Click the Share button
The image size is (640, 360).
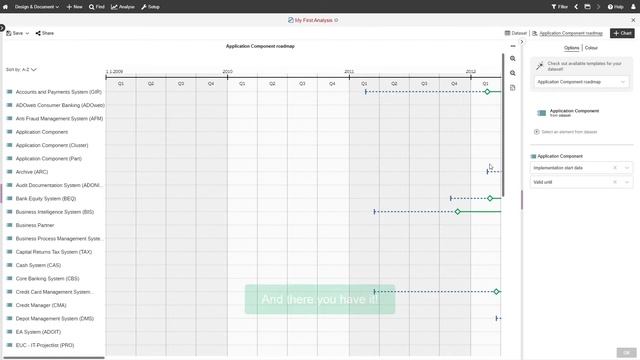44,33
